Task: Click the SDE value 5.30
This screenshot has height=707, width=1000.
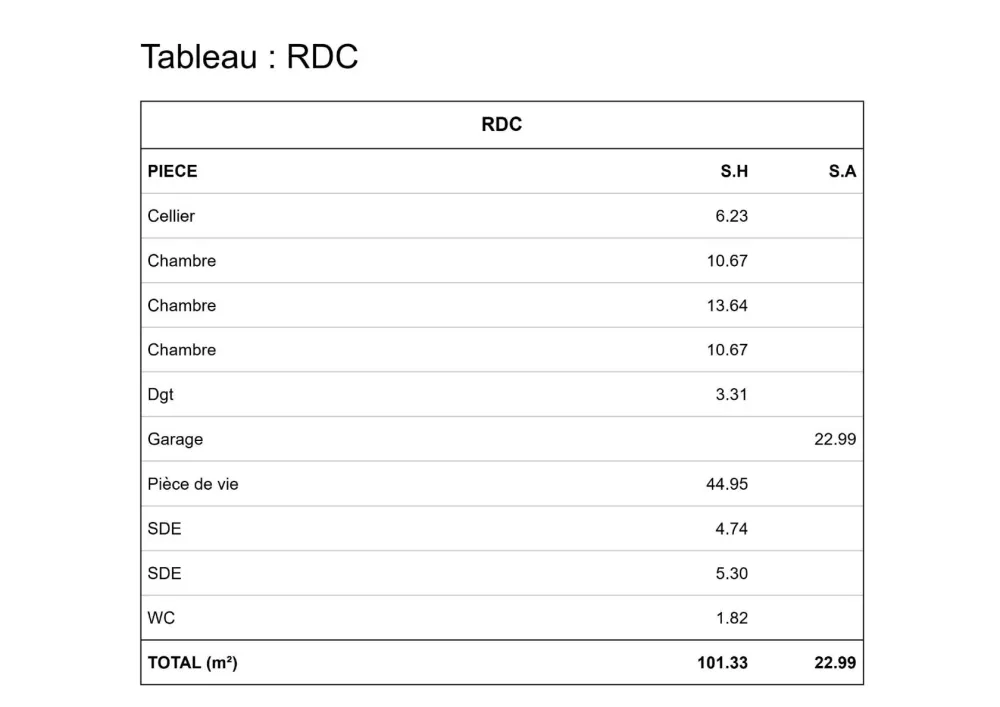Action: [x=732, y=573]
